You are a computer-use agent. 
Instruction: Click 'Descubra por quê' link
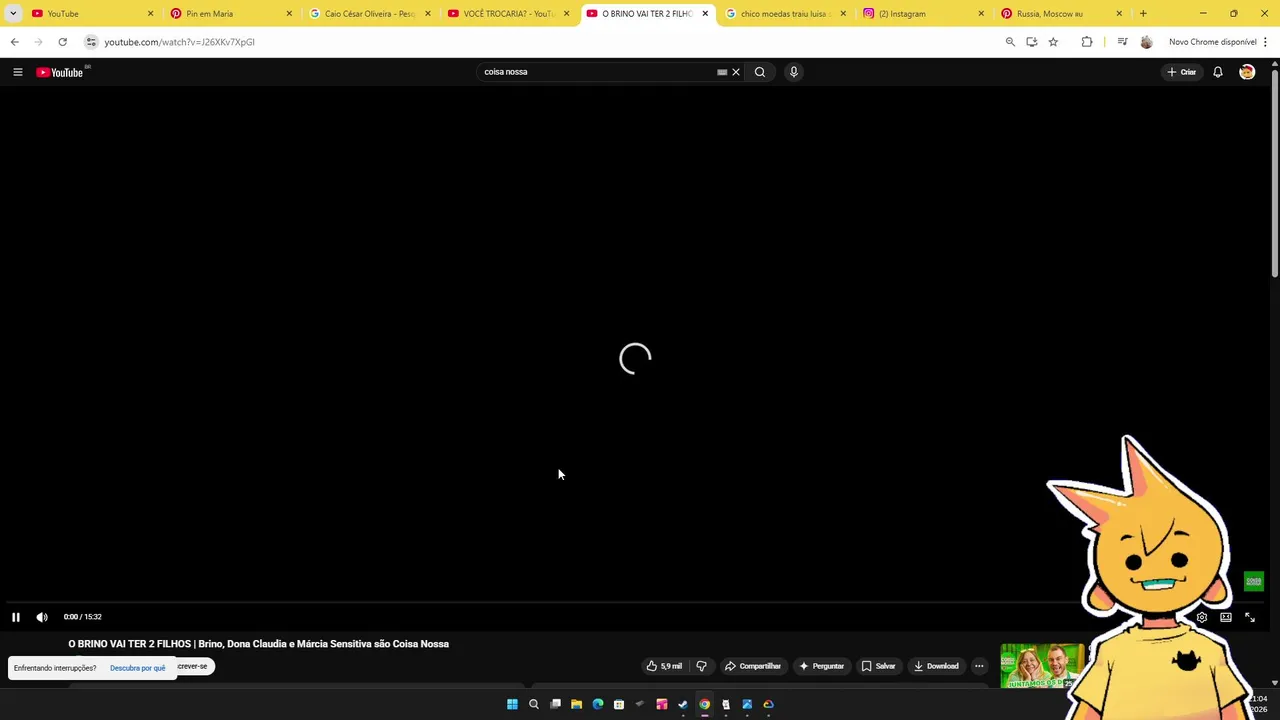[x=138, y=668]
